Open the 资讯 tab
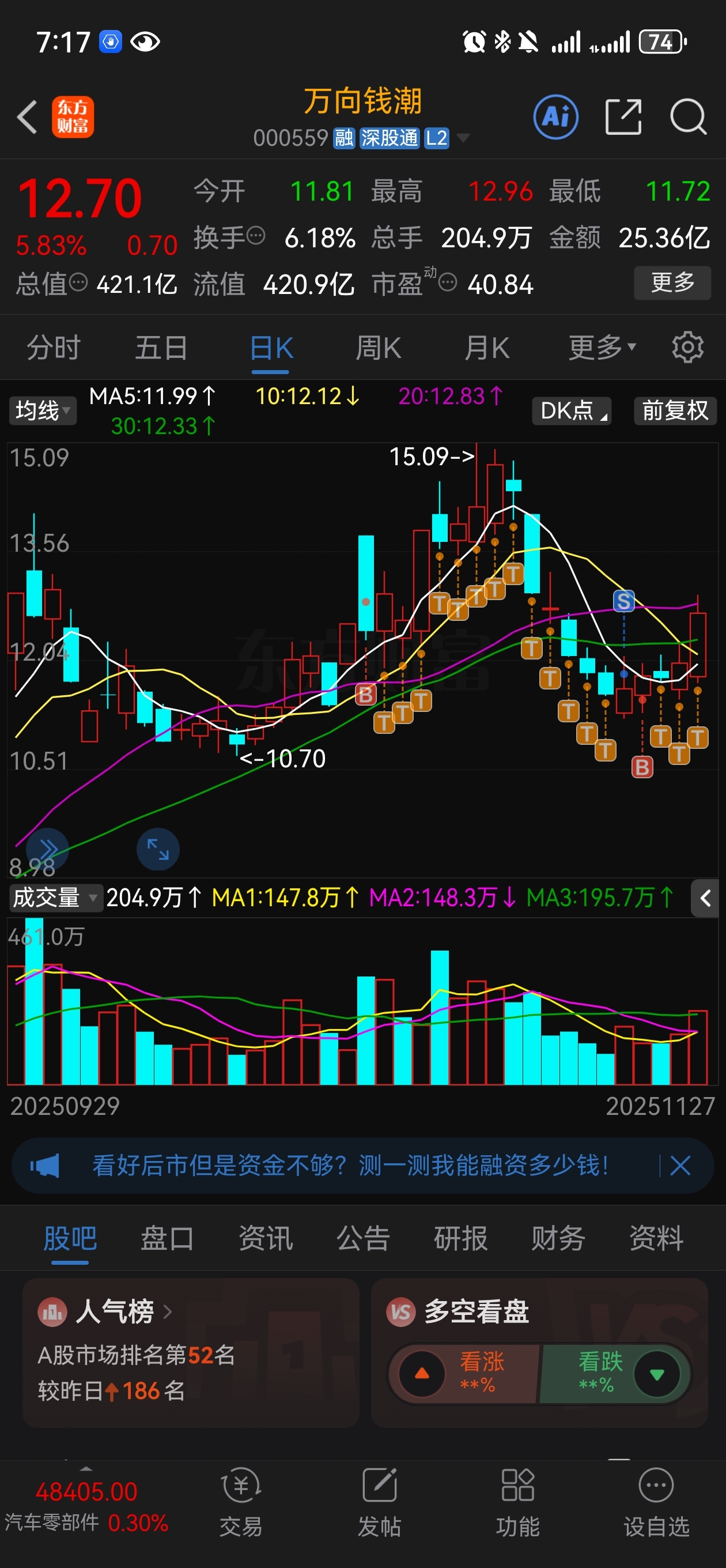 (x=265, y=1238)
